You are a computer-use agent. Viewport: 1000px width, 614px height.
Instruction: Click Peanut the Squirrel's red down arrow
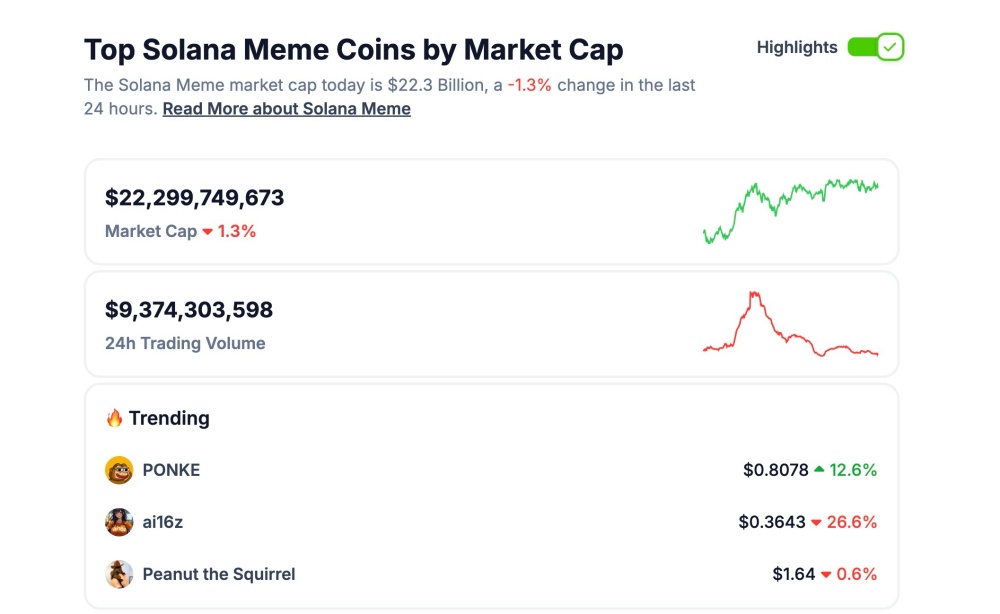pos(826,575)
